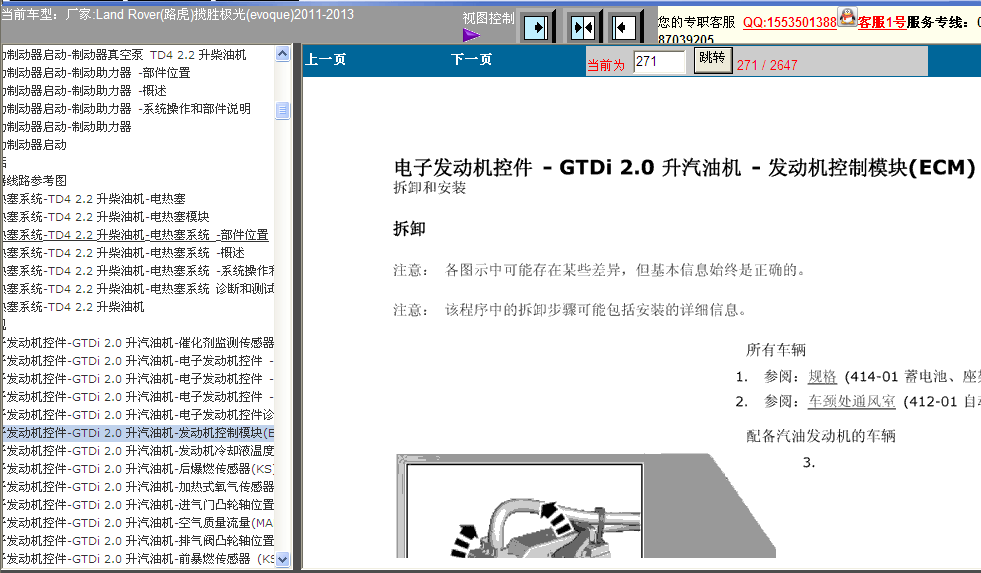This screenshot has height=573, width=981.
Task: Select the 制动器启动-制动助力器 entry with no suffix
Action: click(66, 127)
